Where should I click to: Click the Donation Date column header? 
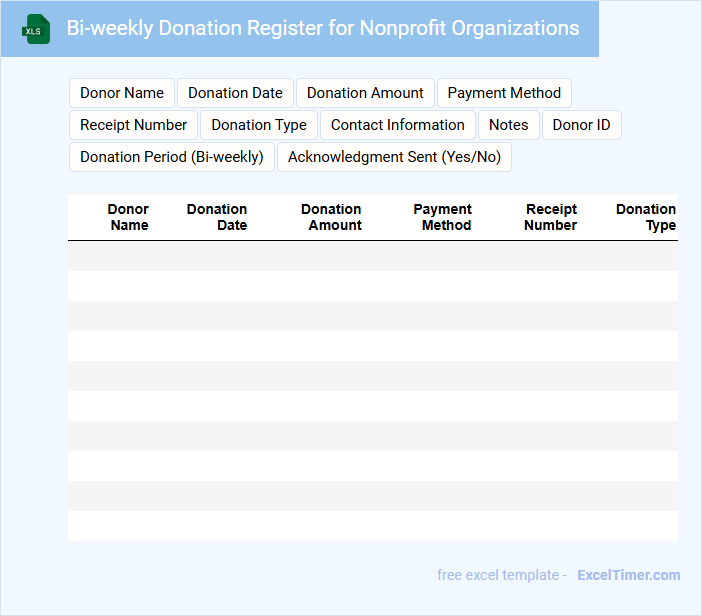tap(217, 217)
